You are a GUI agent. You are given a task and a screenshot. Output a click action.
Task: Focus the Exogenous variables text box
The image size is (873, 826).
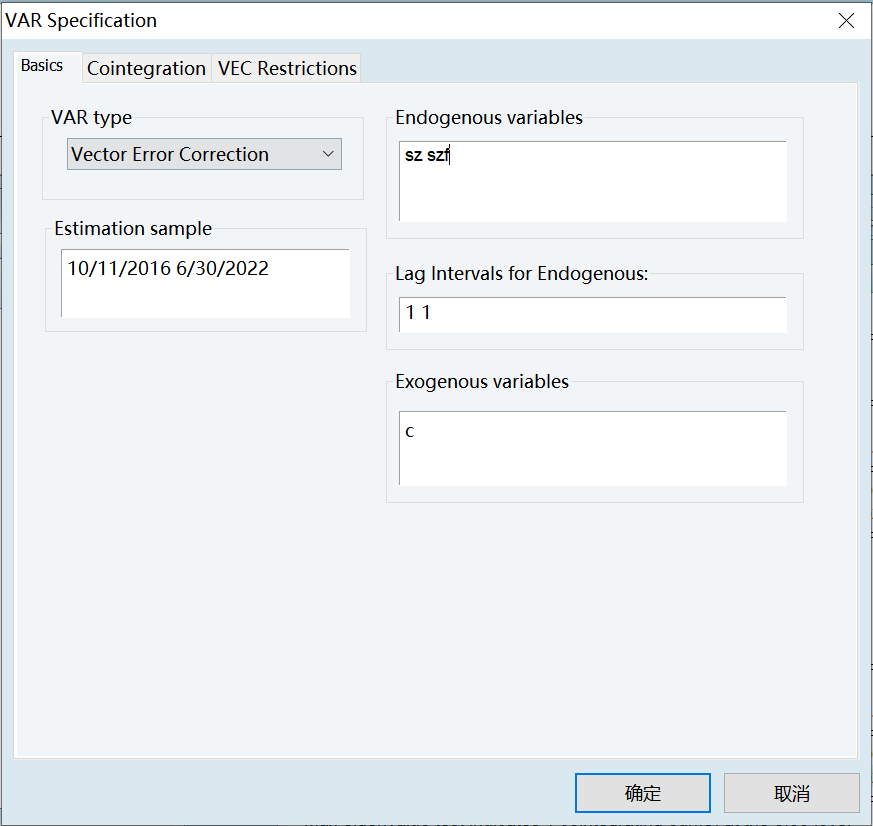[x=593, y=448]
